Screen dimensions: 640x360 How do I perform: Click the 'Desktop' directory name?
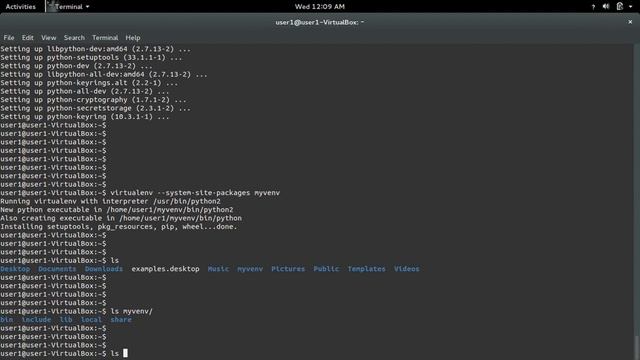(x=15, y=269)
